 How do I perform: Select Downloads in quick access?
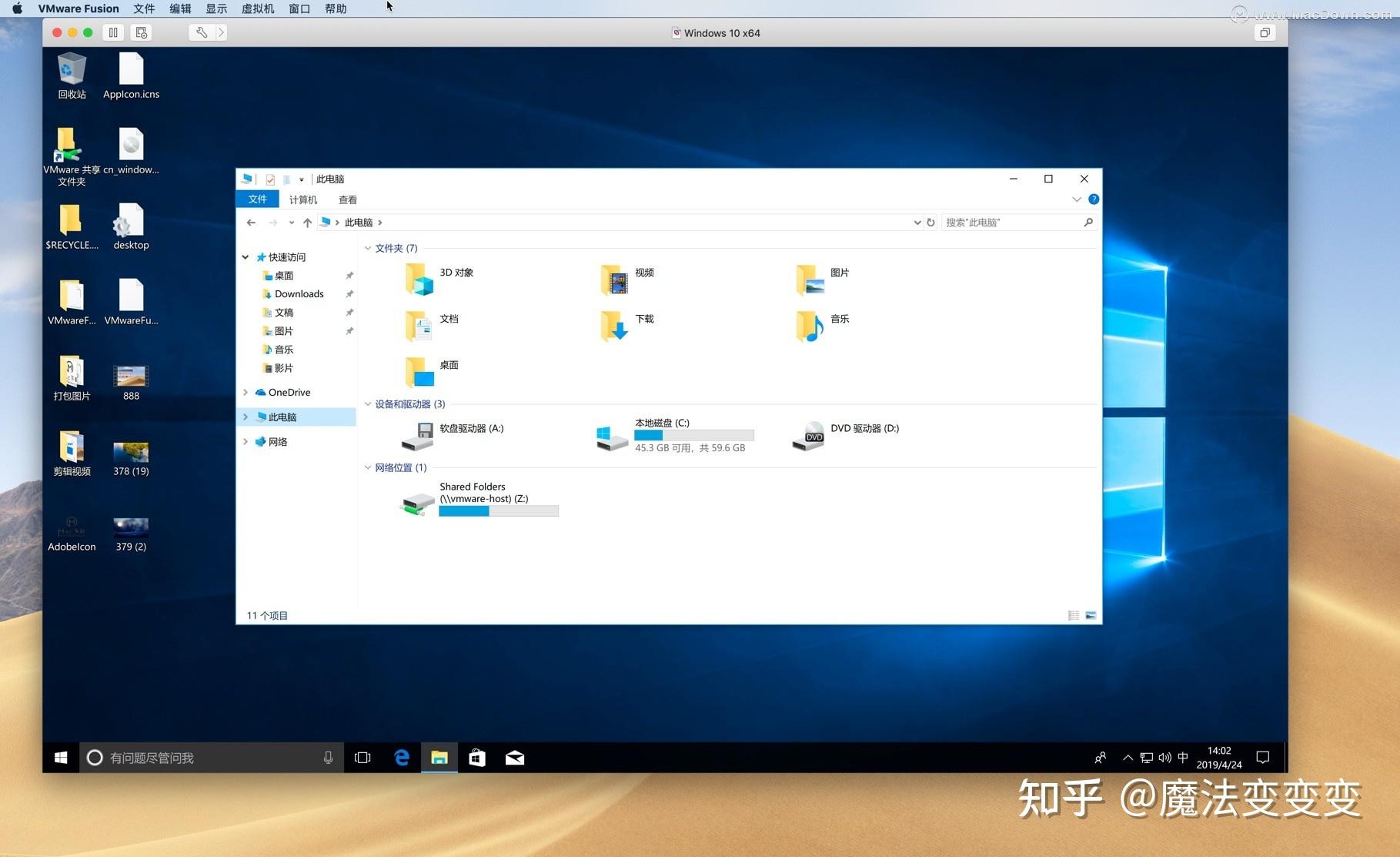(299, 294)
